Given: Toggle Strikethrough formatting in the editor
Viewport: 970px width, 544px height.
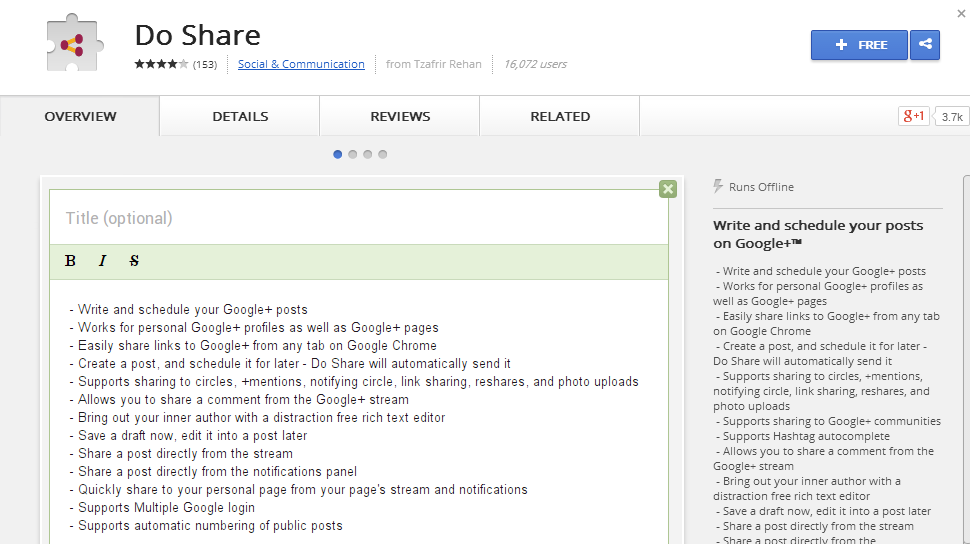Looking at the screenshot, I should (134, 261).
